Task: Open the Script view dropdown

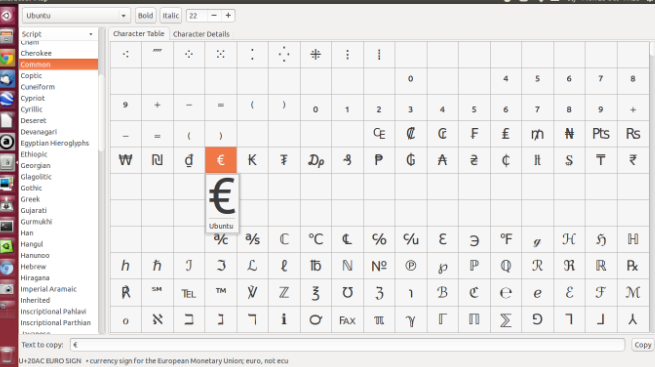Action: (x=58, y=34)
